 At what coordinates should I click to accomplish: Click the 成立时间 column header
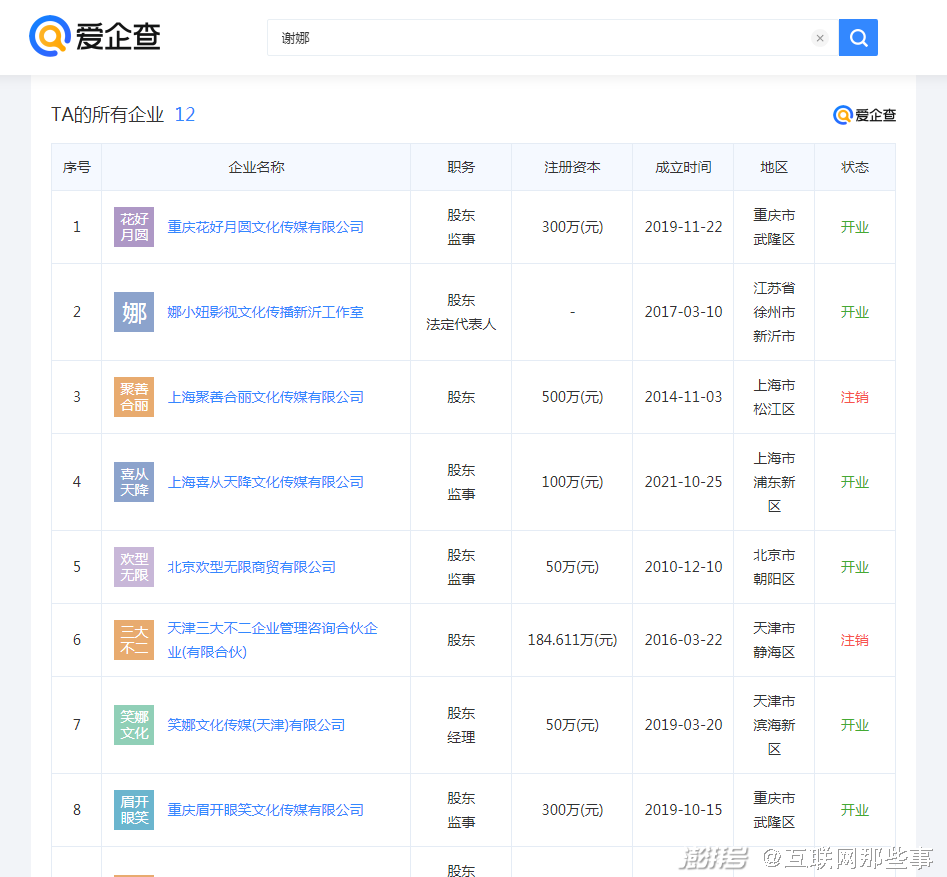coord(683,167)
